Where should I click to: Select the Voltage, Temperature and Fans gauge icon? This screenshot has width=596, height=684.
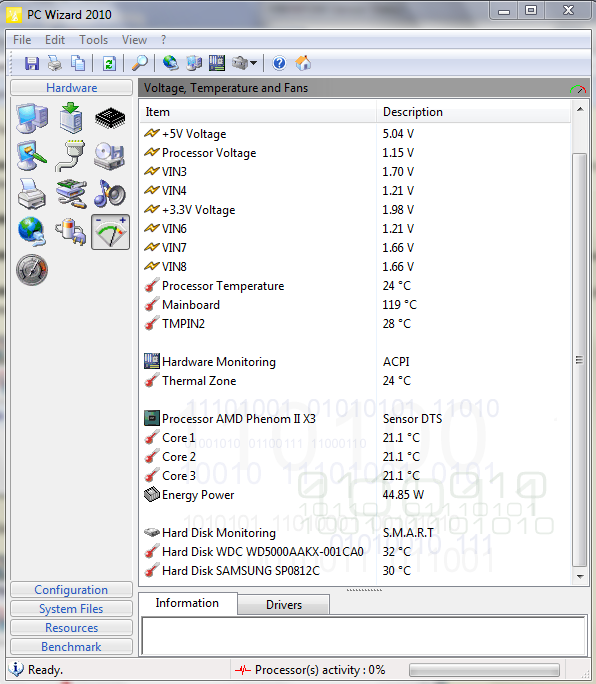(110, 232)
